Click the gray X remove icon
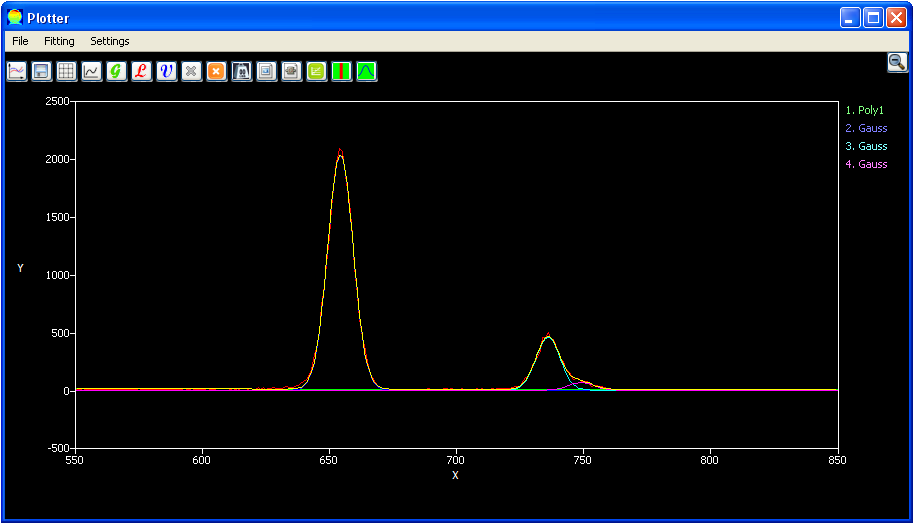The image size is (915, 525). tap(192, 71)
